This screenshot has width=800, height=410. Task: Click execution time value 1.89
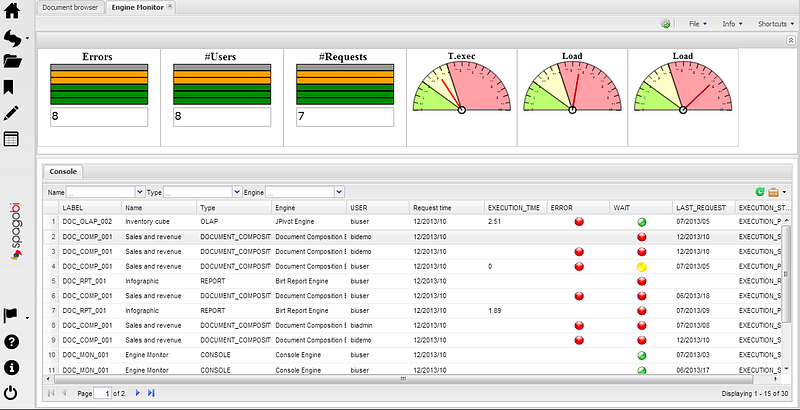click(x=495, y=311)
